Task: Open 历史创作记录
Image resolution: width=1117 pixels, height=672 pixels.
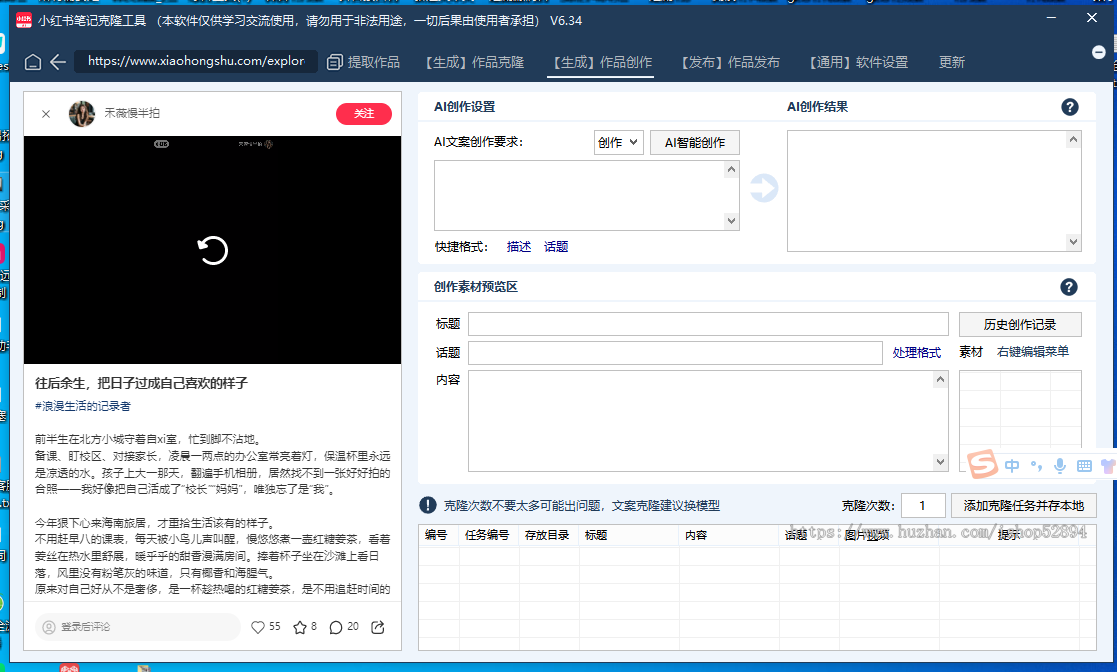Action: [1020, 324]
